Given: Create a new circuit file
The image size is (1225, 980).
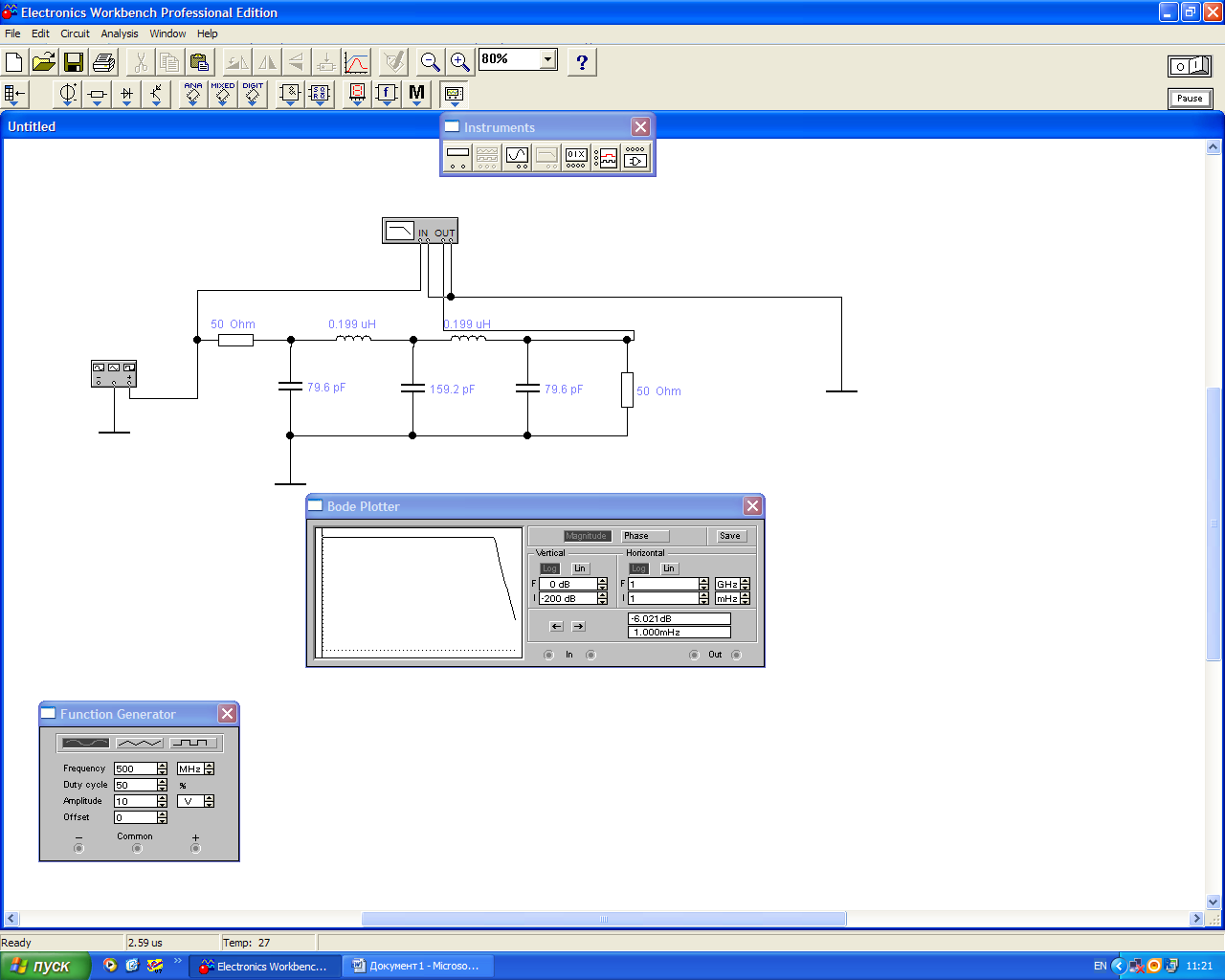Looking at the screenshot, I should tap(14, 62).
